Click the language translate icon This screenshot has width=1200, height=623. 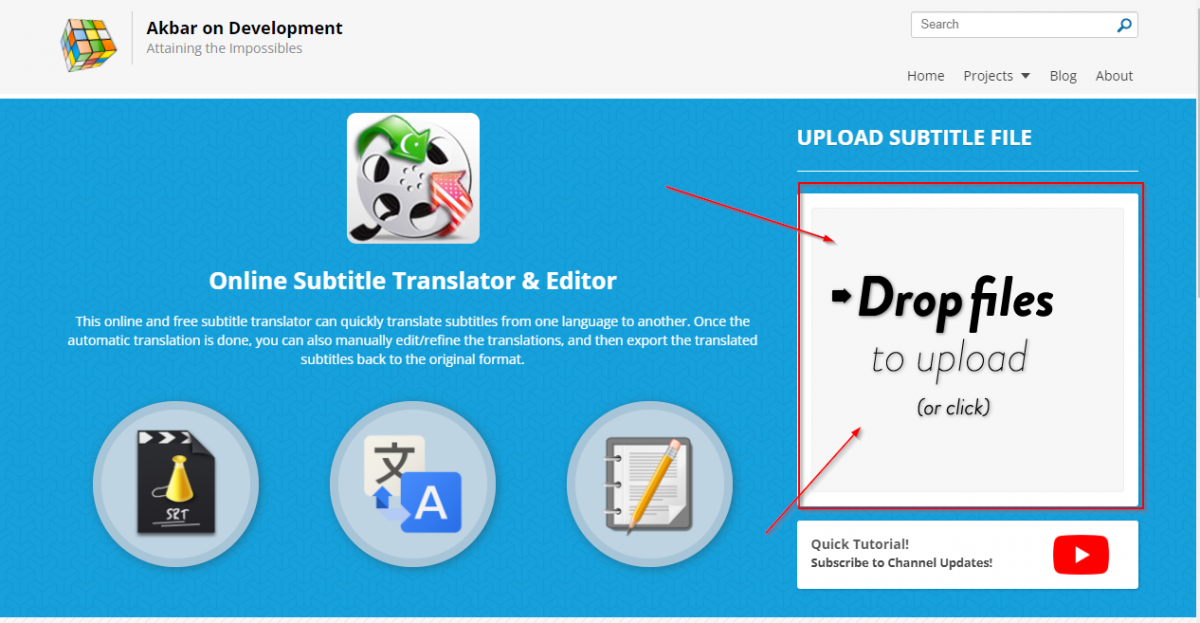coord(413,484)
